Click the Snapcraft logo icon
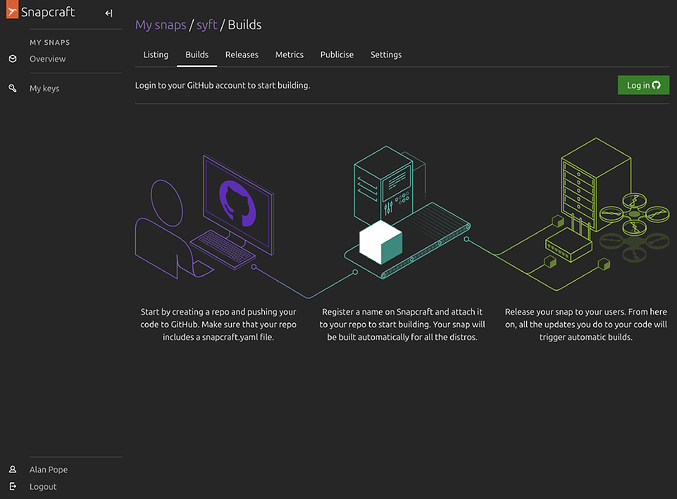This screenshot has width=677, height=499. click(12, 13)
